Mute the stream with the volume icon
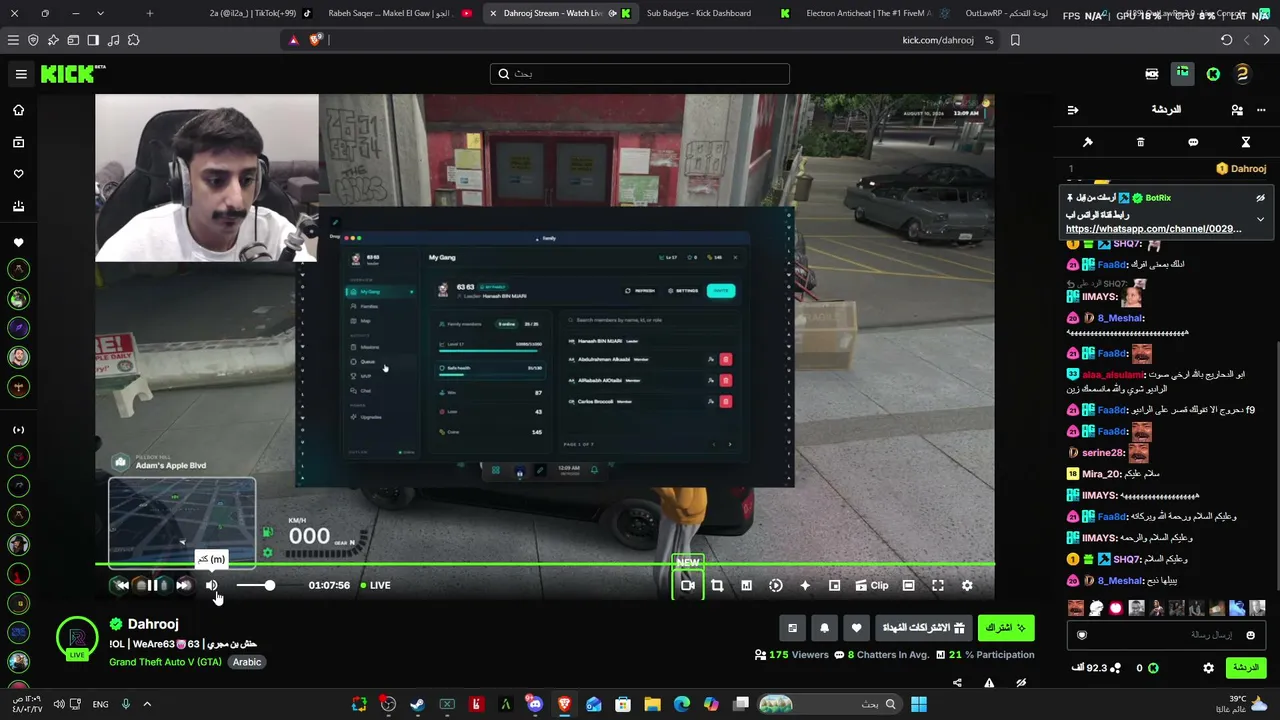 (x=211, y=585)
